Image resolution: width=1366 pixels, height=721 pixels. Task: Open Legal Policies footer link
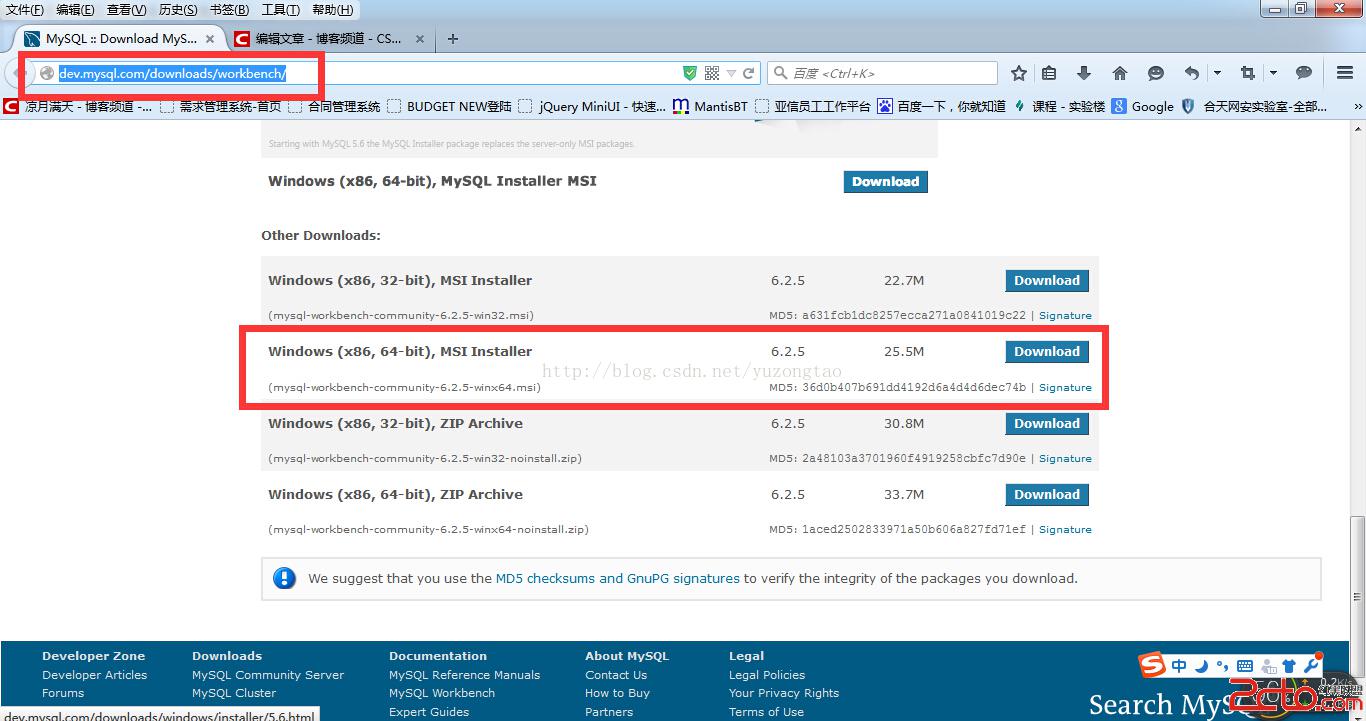click(x=767, y=675)
